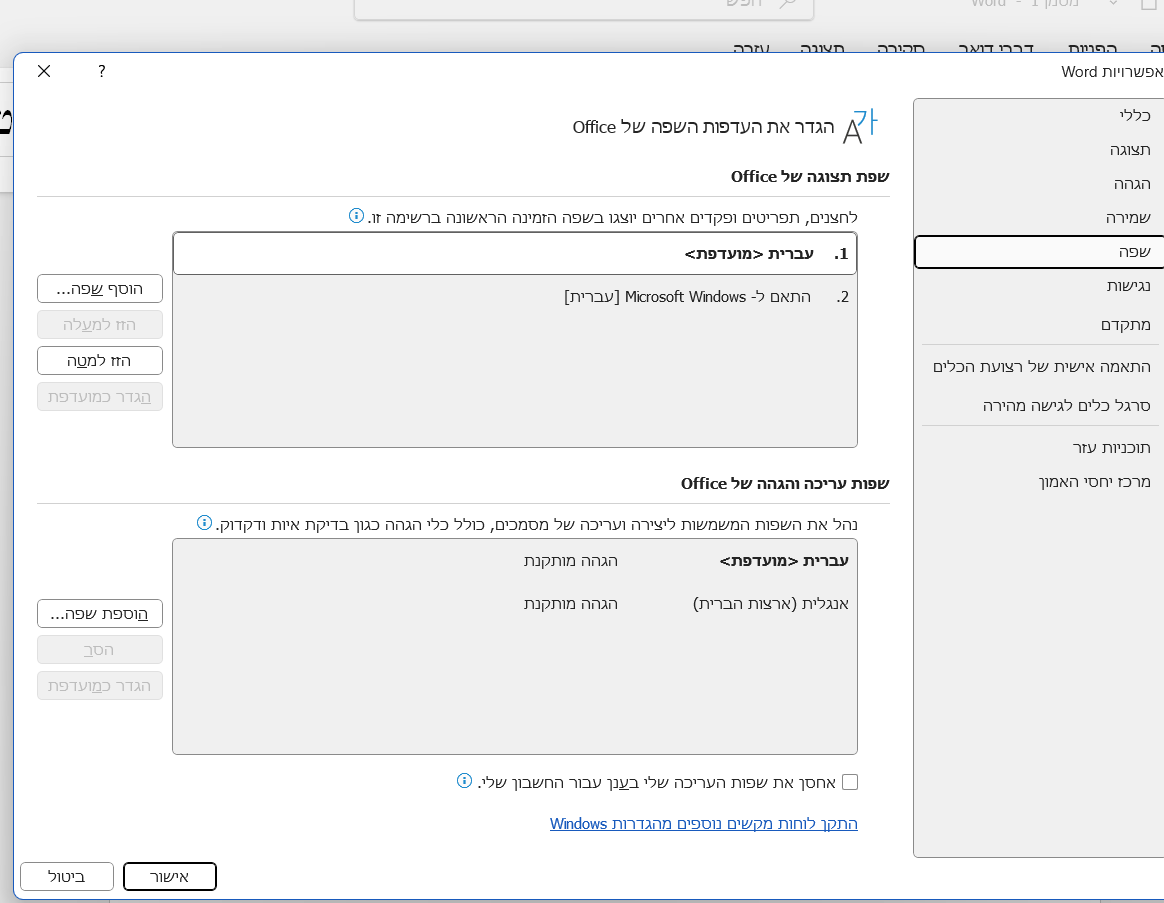Open the מתקדם settings category
This screenshot has width=1164, height=903.
[x=1125, y=324]
